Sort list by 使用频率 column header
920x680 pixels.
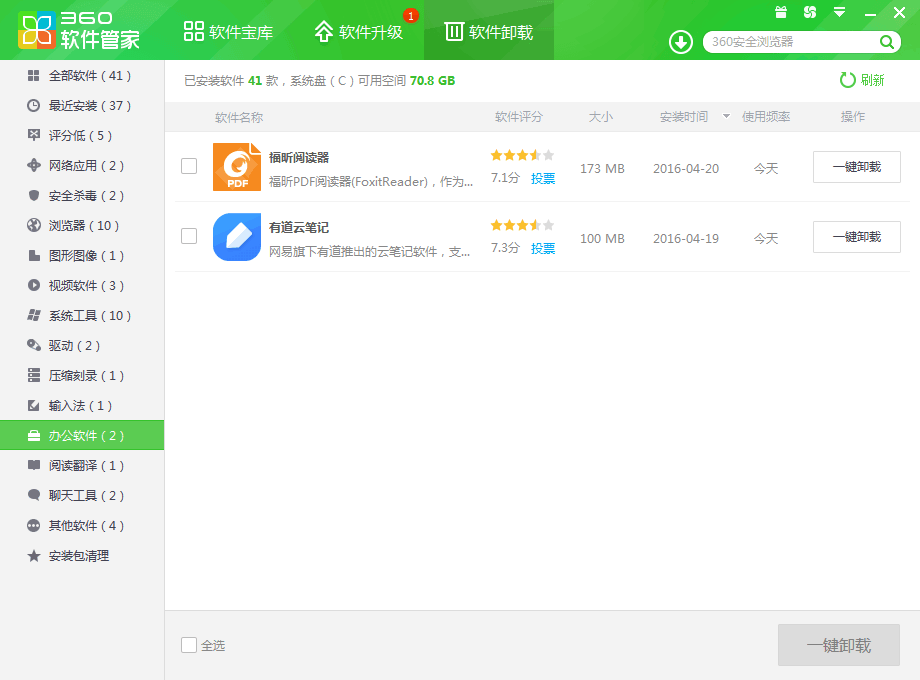(x=766, y=117)
